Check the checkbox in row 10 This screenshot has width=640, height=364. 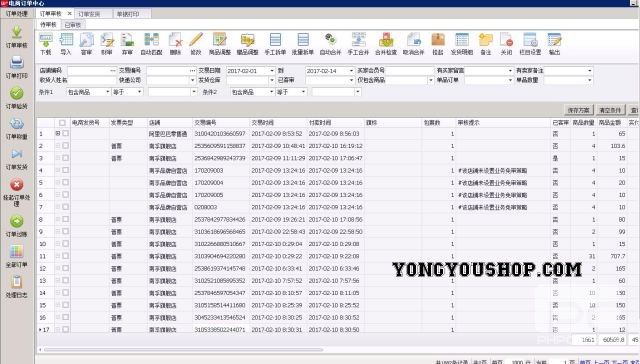(66, 244)
